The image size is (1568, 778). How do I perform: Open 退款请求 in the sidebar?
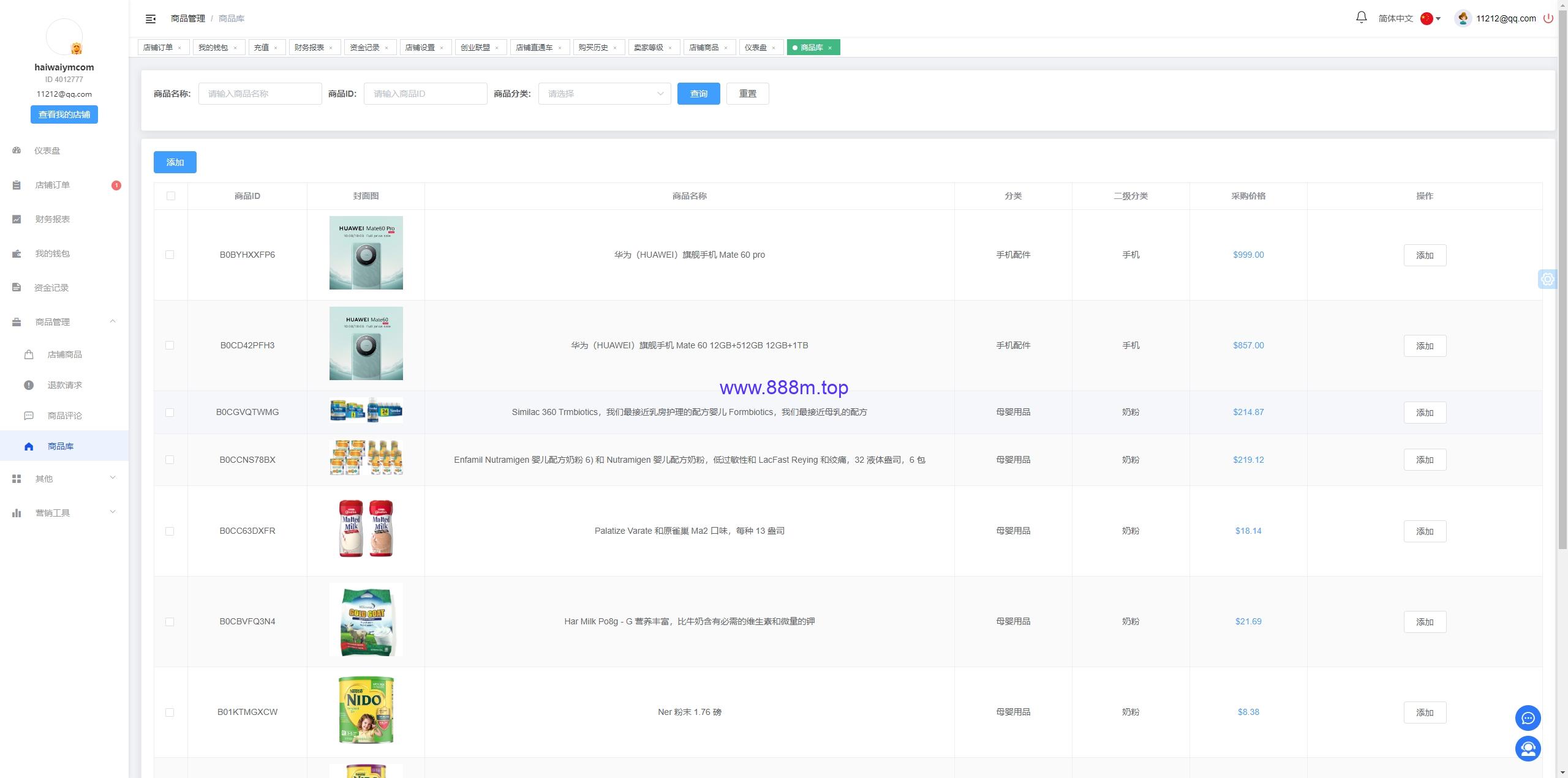coord(64,385)
